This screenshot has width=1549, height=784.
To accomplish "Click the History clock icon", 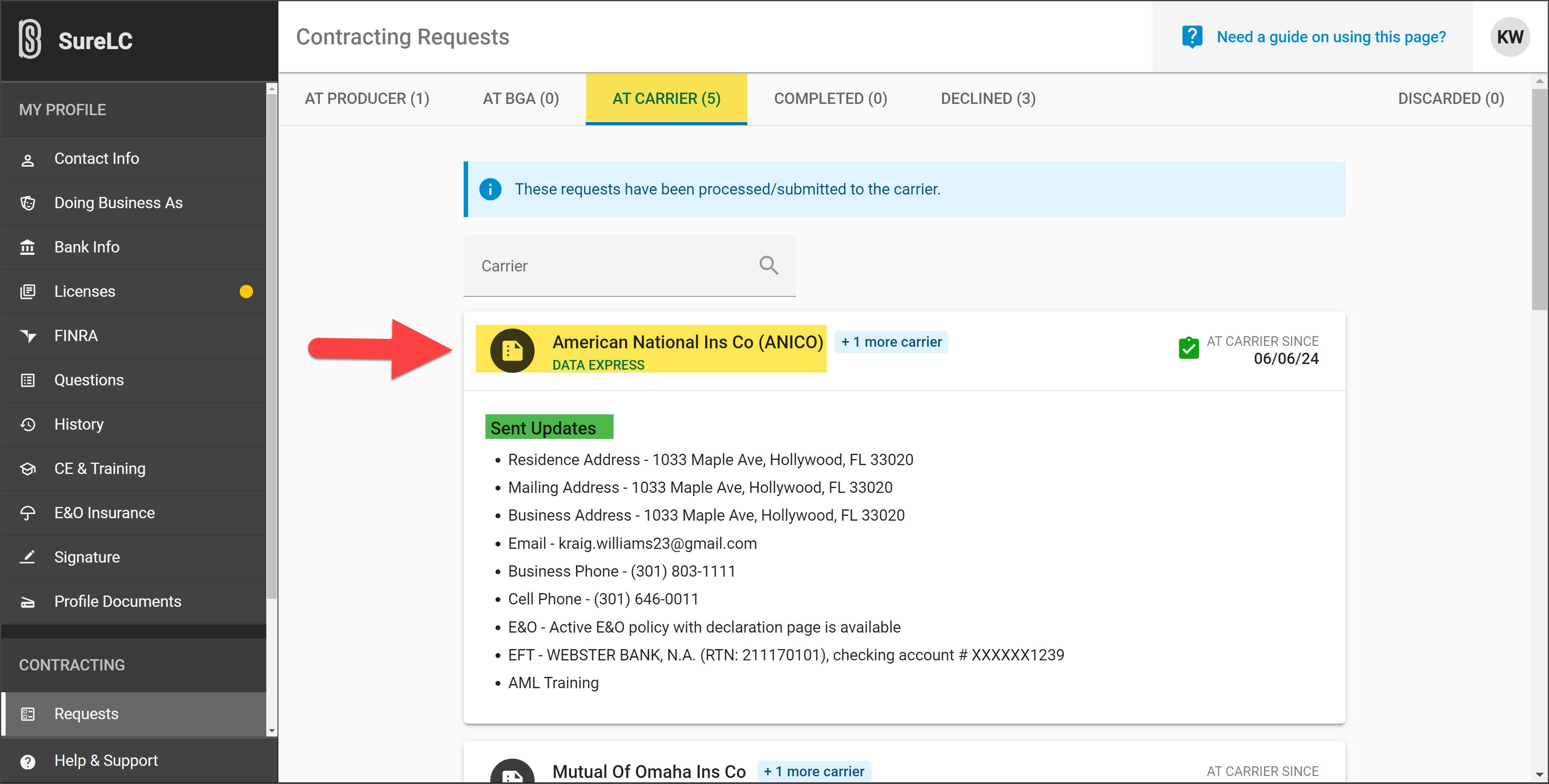I will click(28, 424).
